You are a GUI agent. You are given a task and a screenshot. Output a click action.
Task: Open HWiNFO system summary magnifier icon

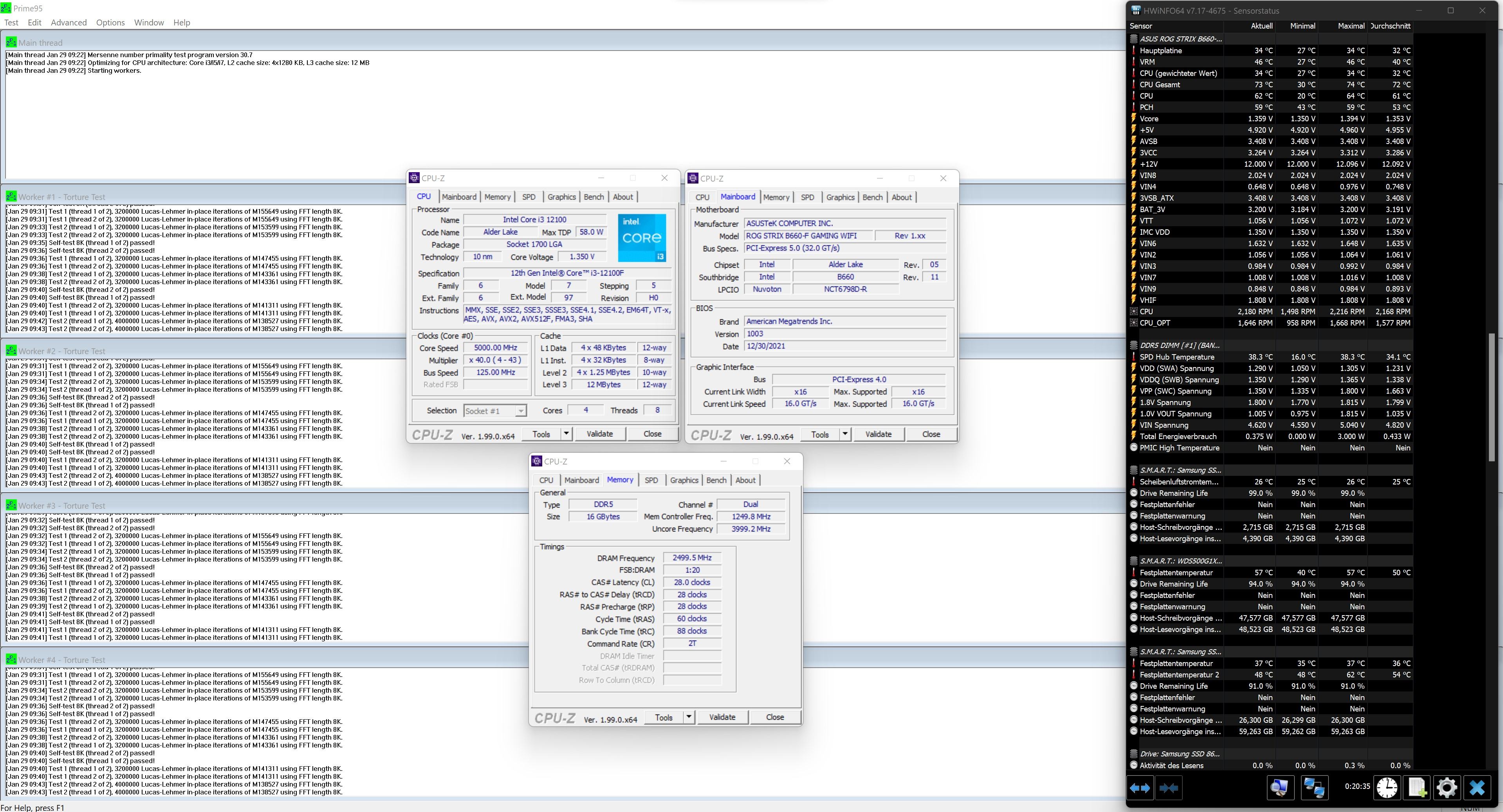point(1279,788)
